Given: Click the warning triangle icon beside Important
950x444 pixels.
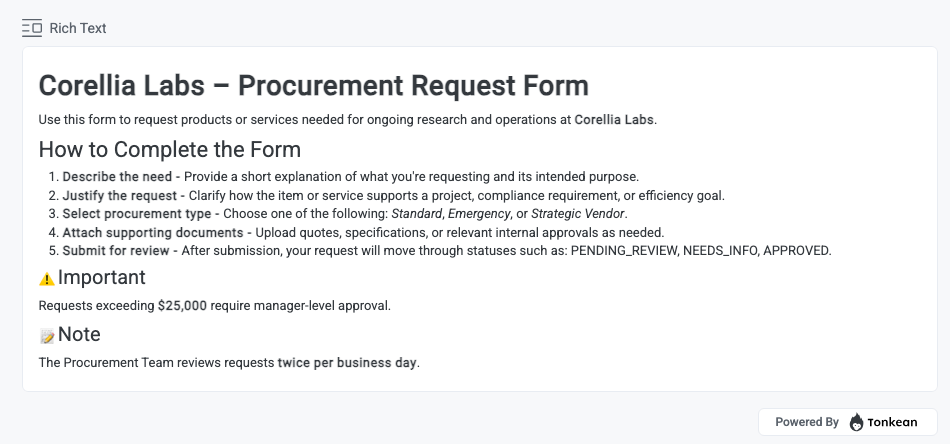Looking at the screenshot, I should 46,279.
